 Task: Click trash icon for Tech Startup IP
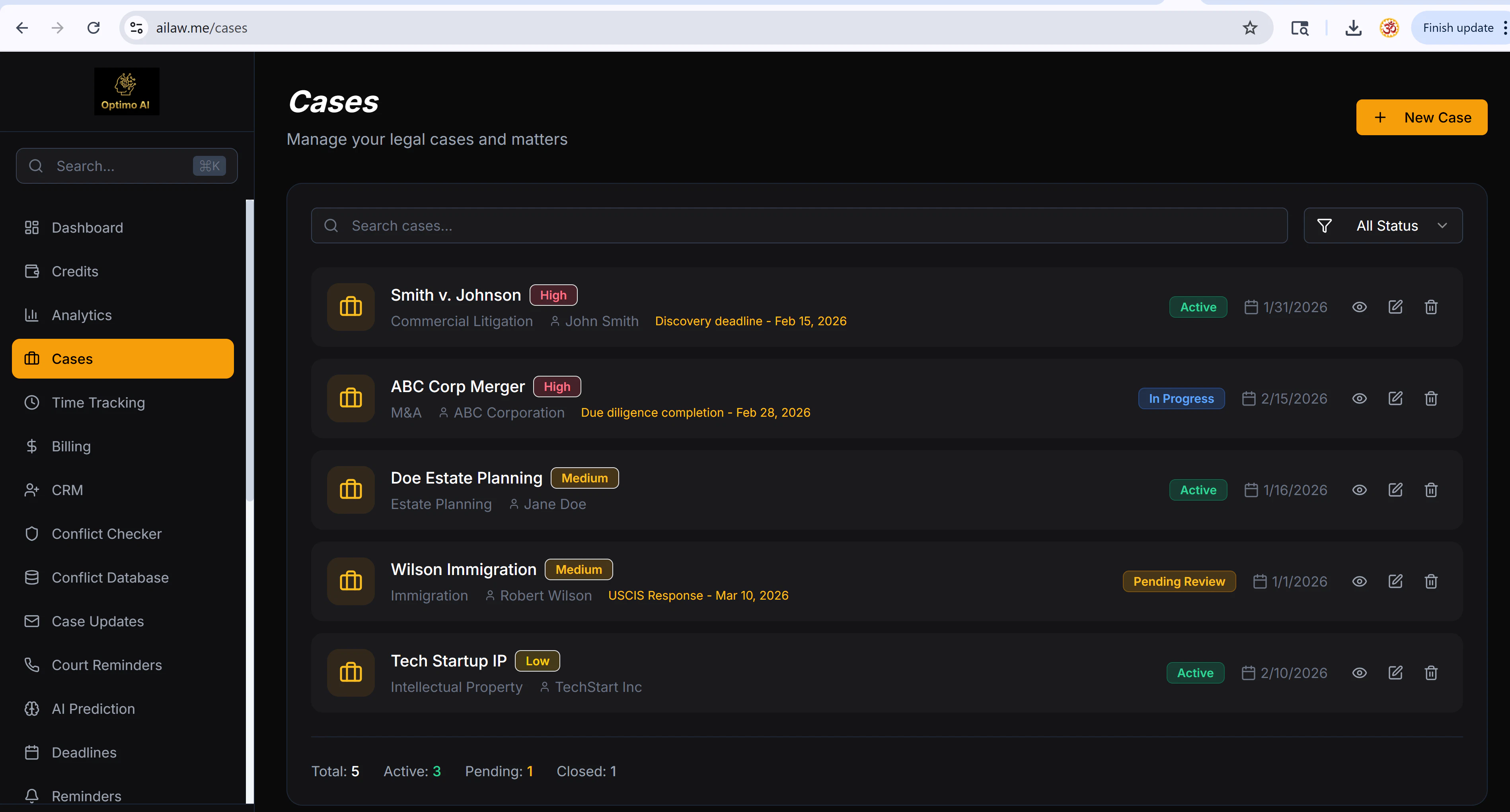[1431, 672]
